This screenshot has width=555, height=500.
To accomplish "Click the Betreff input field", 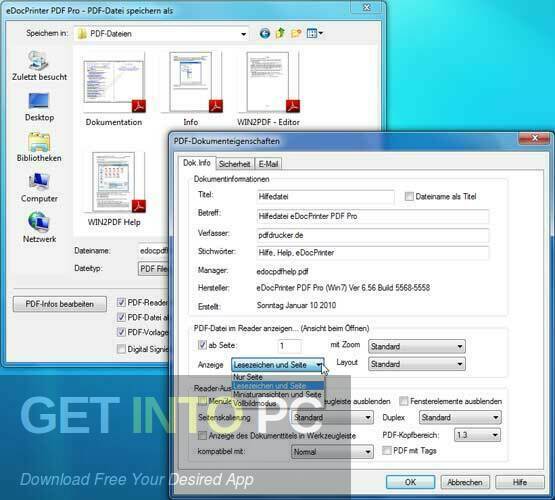I will point(372,216).
